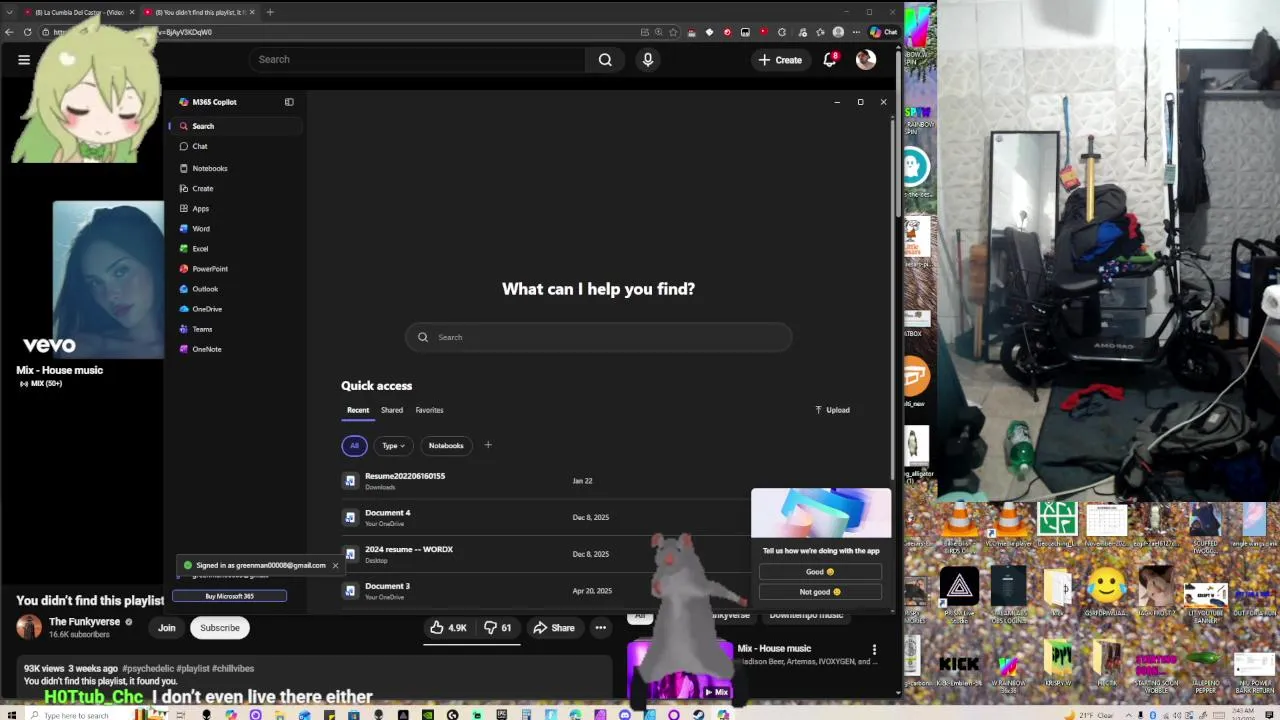
Task: Subscribe to The Funkyverse channel
Action: tap(220, 628)
